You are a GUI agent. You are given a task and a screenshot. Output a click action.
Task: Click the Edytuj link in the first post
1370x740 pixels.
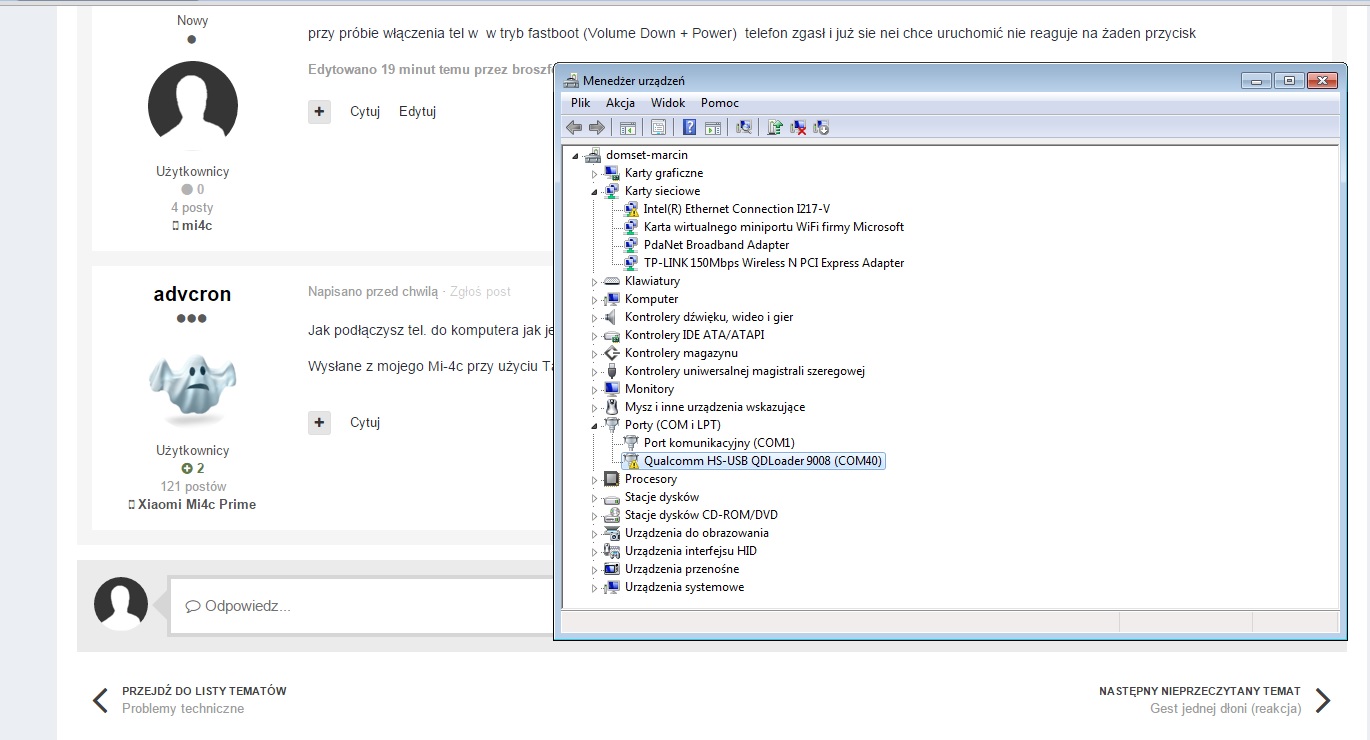coord(417,112)
